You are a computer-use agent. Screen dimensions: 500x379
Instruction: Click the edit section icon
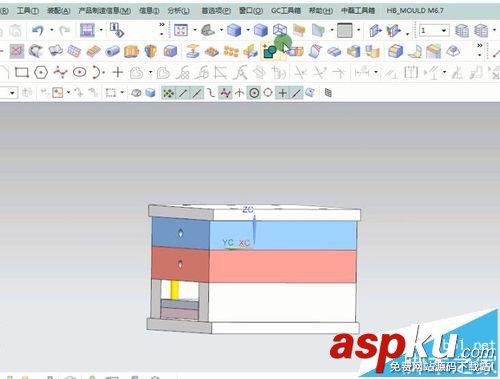394,31
